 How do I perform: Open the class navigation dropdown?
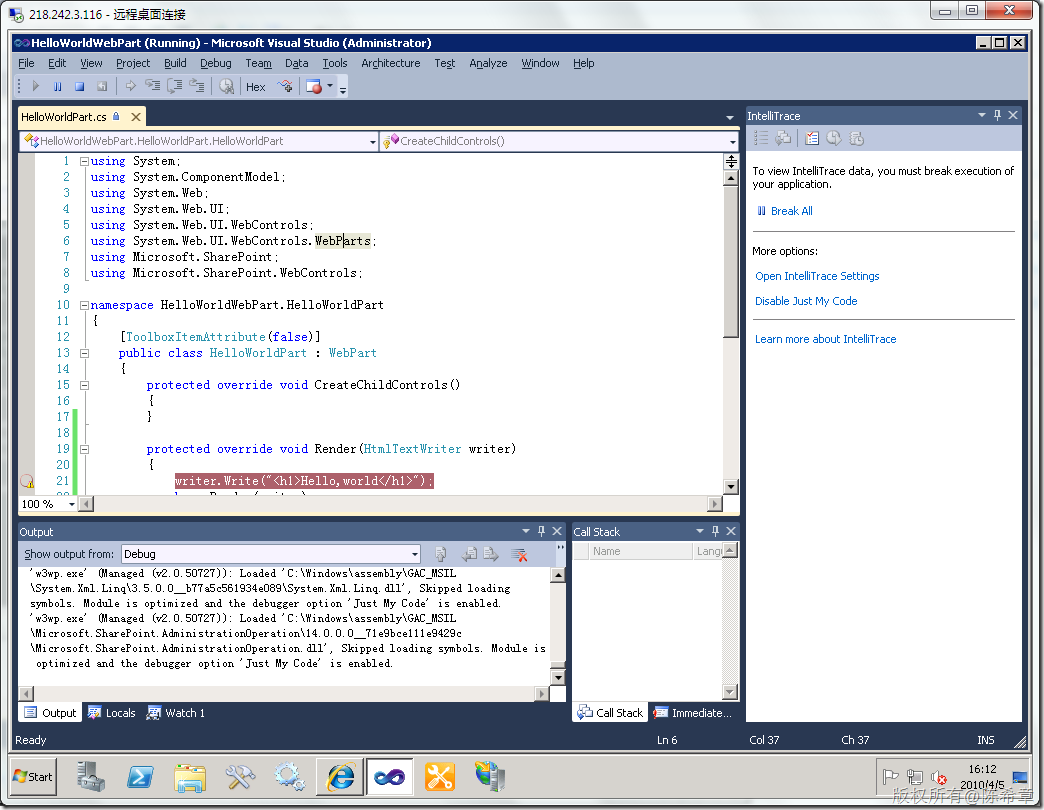372,142
